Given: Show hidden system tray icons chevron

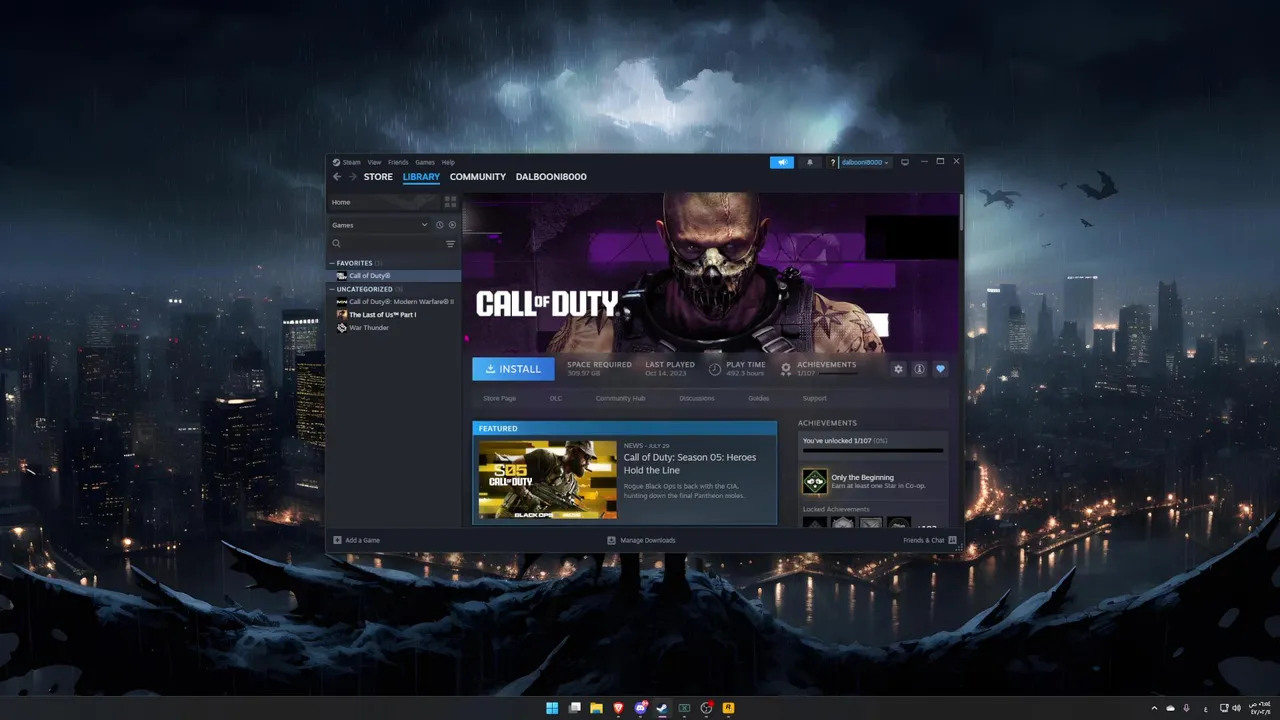Looking at the screenshot, I should [1155, 708].
